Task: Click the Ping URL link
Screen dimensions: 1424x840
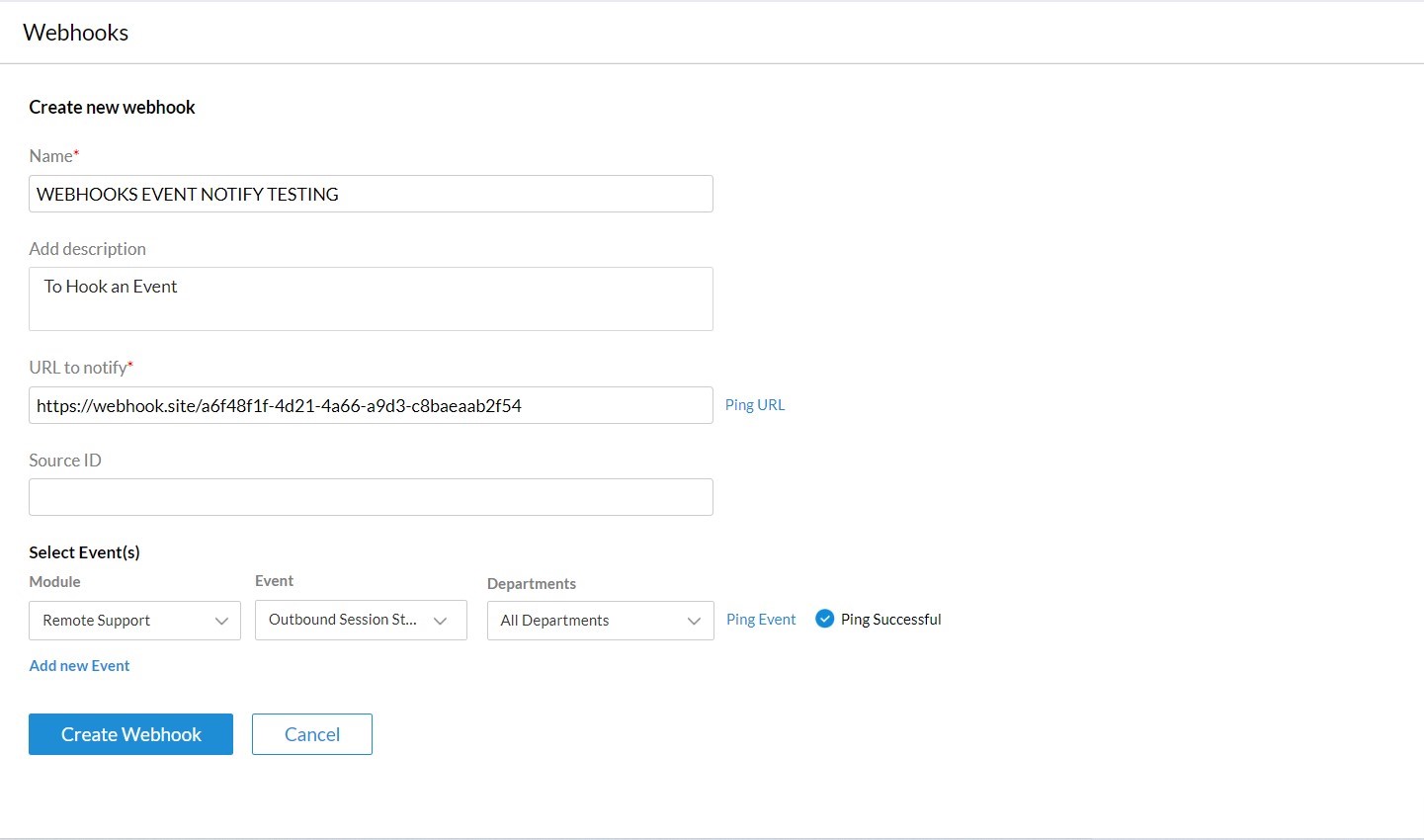Action: 755,405
